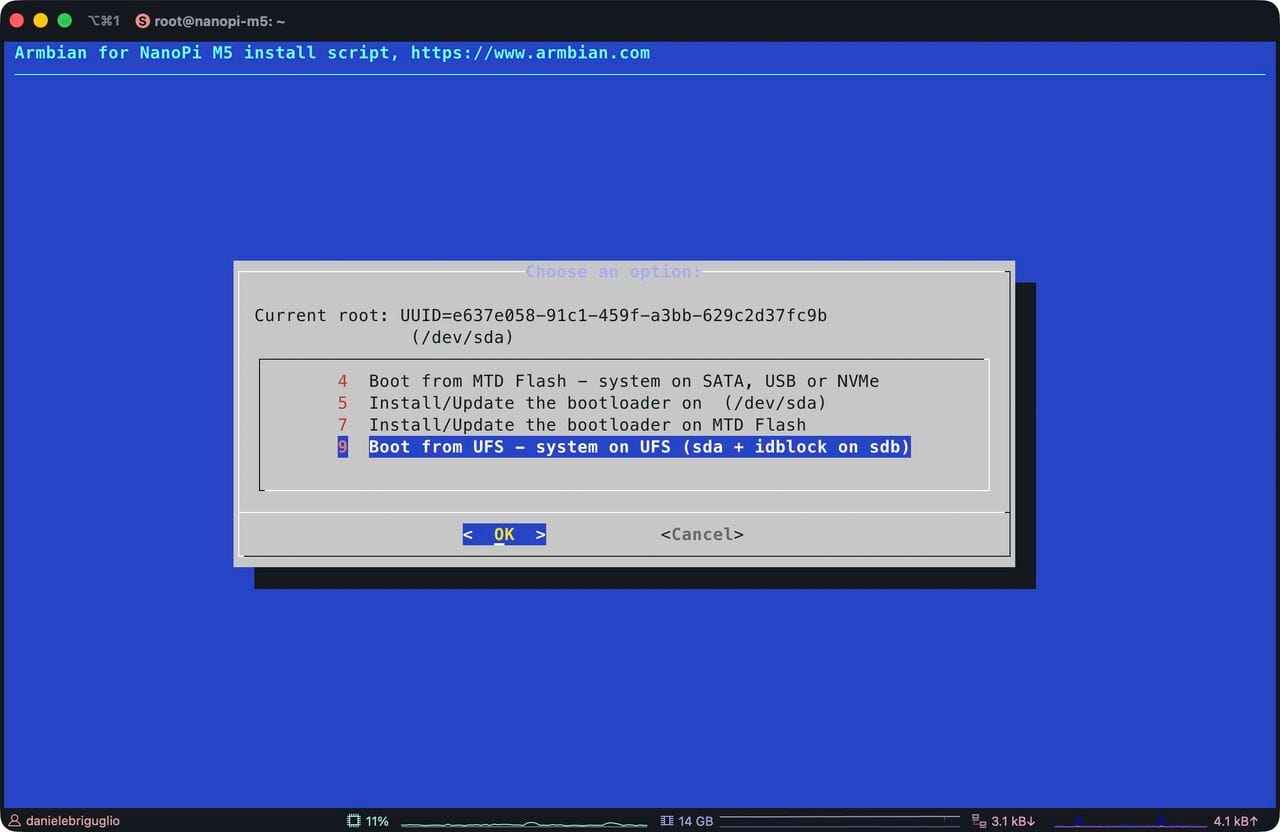Viewport: 1280px width, 832px height.
Task: Click the Cancel button in the dialog
Action: point(702,534)
